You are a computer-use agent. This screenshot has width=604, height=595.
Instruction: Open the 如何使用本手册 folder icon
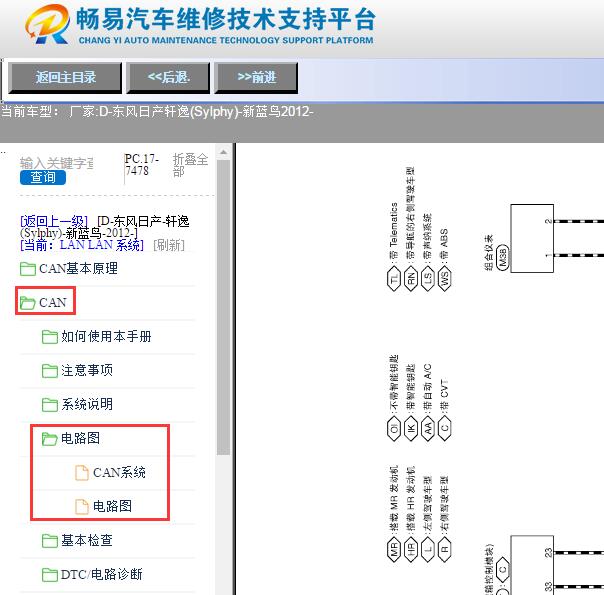pyautogui.click(x=50, y=337)
